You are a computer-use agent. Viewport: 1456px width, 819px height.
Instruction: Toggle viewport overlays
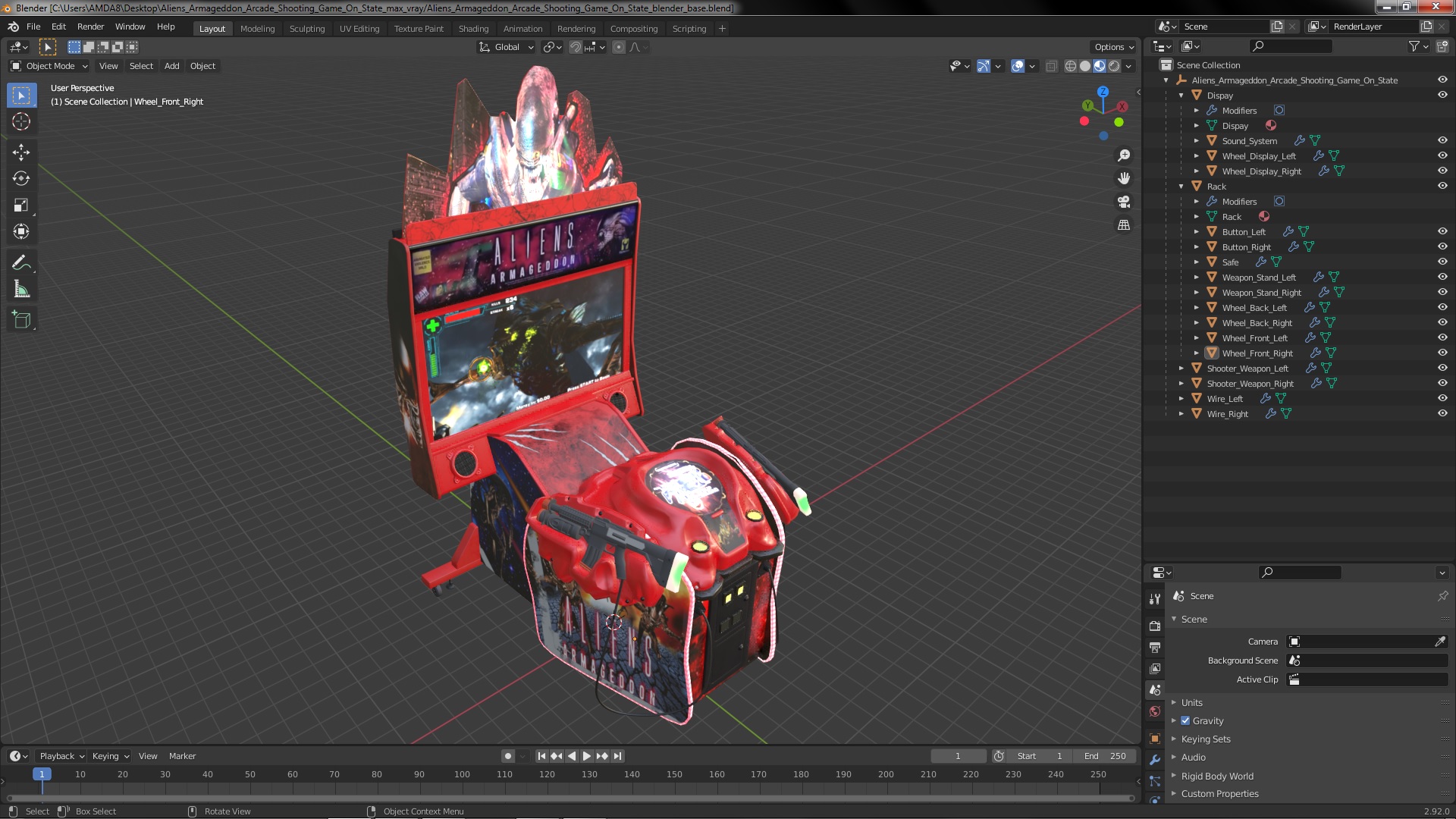(x=1018, y=66)
